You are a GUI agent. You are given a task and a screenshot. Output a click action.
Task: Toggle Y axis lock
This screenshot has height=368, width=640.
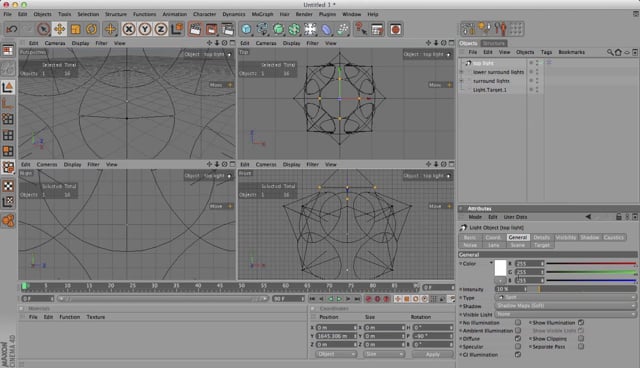(x=145, y=29)
